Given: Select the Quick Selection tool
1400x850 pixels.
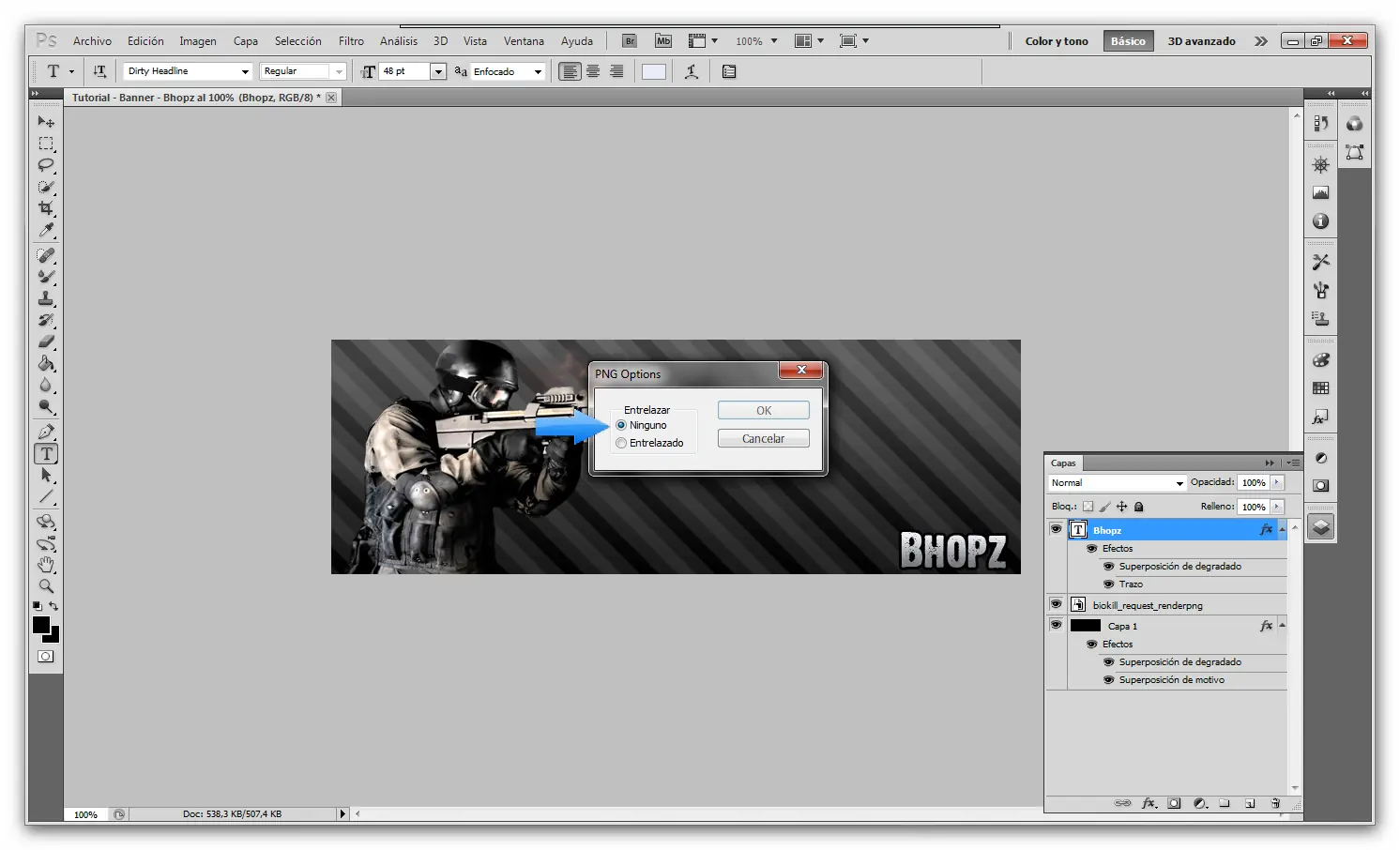Looking at the screenshot, I should click(46, 187).
